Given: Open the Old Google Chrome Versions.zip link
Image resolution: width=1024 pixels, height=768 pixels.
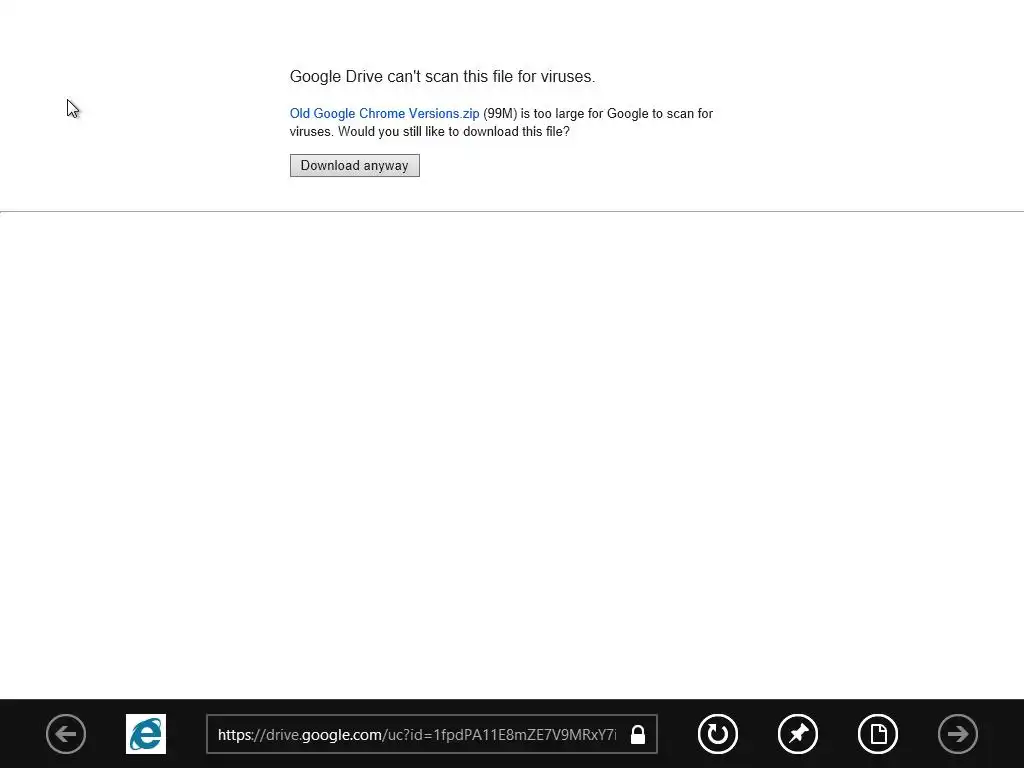Looking at the screenshot, I should coord(384,114).
